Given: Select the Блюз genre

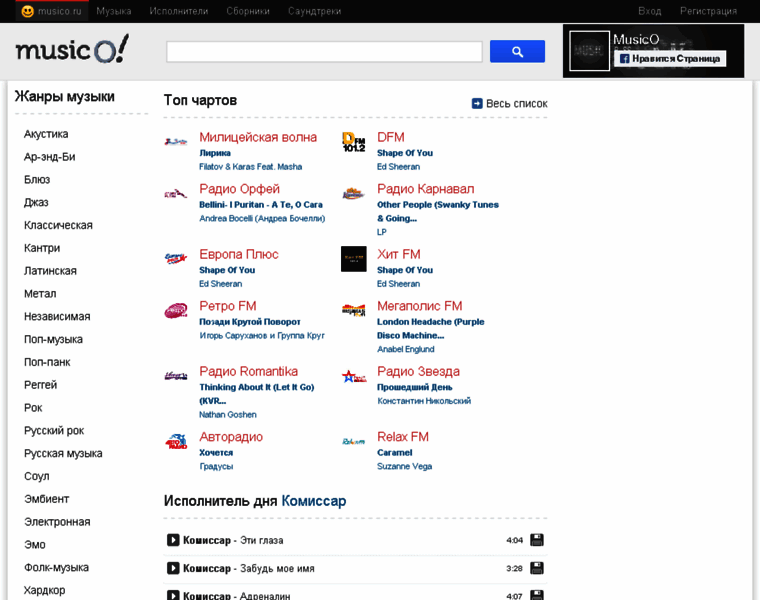Looking at the screenshot, I should [x=37, y=180].
